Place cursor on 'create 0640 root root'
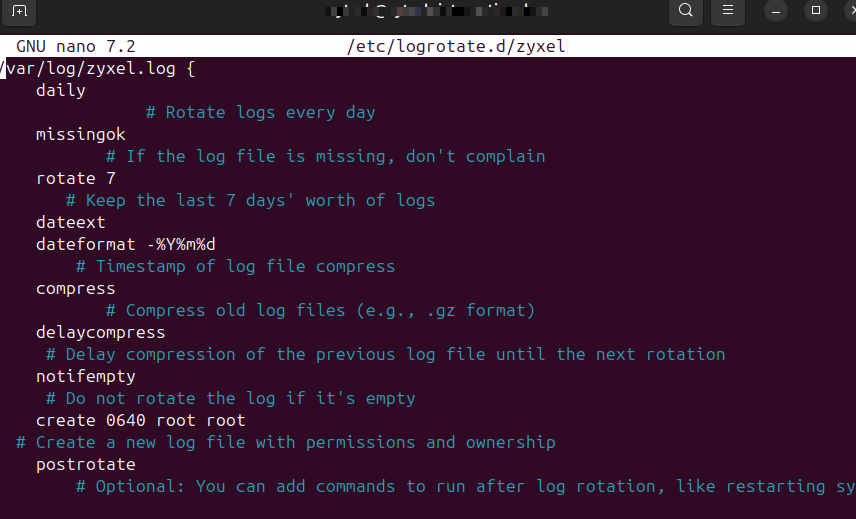Viewport: 856px width, 519px height. coord(140,421)
